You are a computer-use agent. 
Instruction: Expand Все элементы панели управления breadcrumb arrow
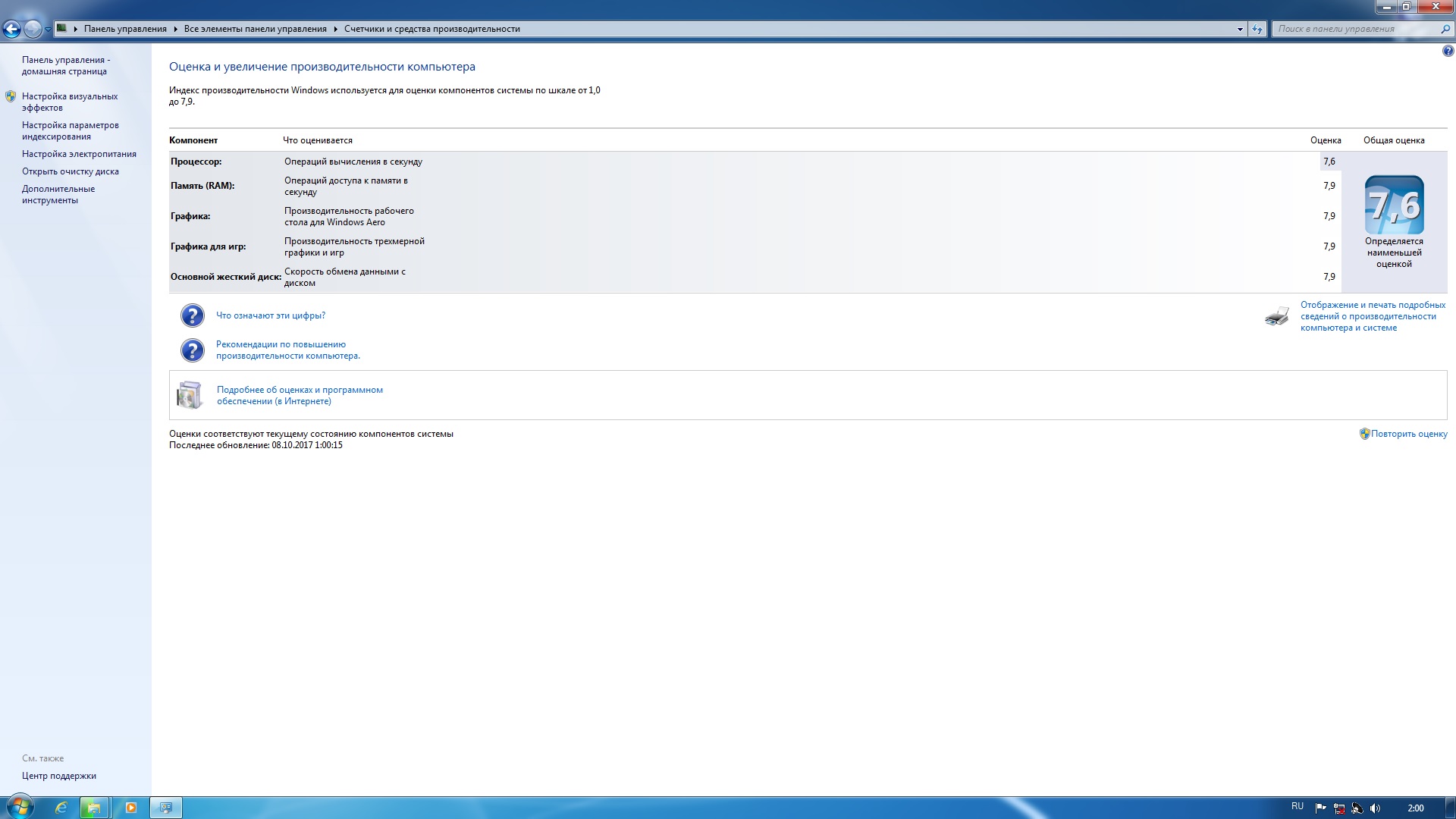pos(335,29)
